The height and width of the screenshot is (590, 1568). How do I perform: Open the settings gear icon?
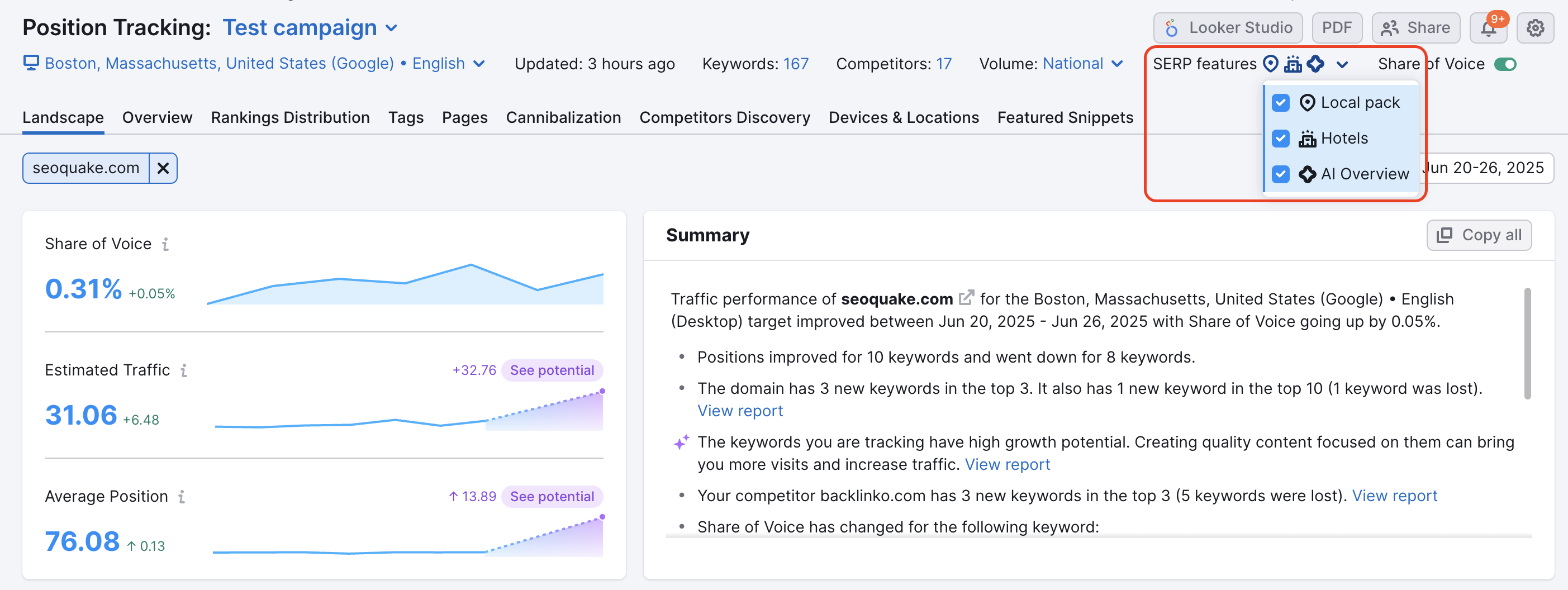coord(1534,28)
